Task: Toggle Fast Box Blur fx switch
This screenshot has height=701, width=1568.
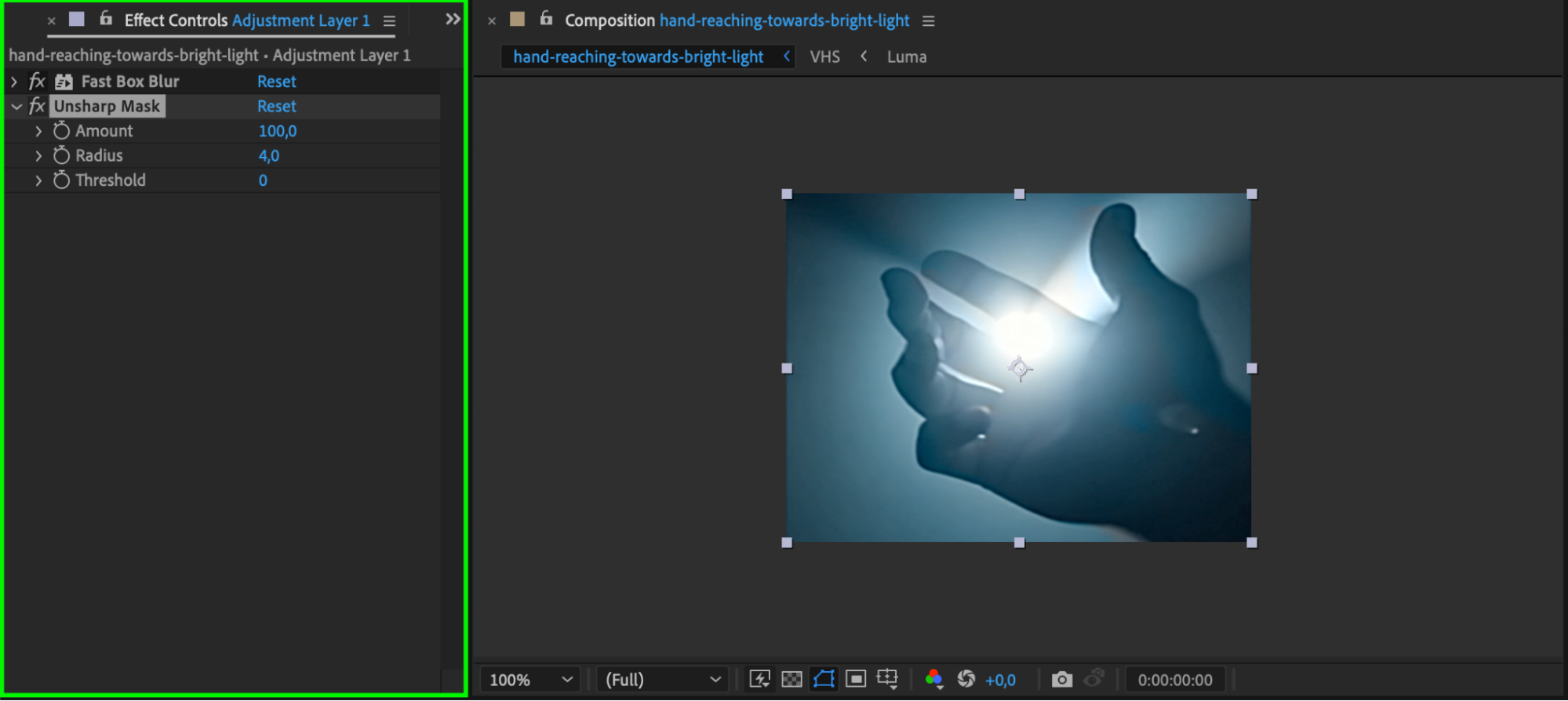Action: tap(37, 81)
